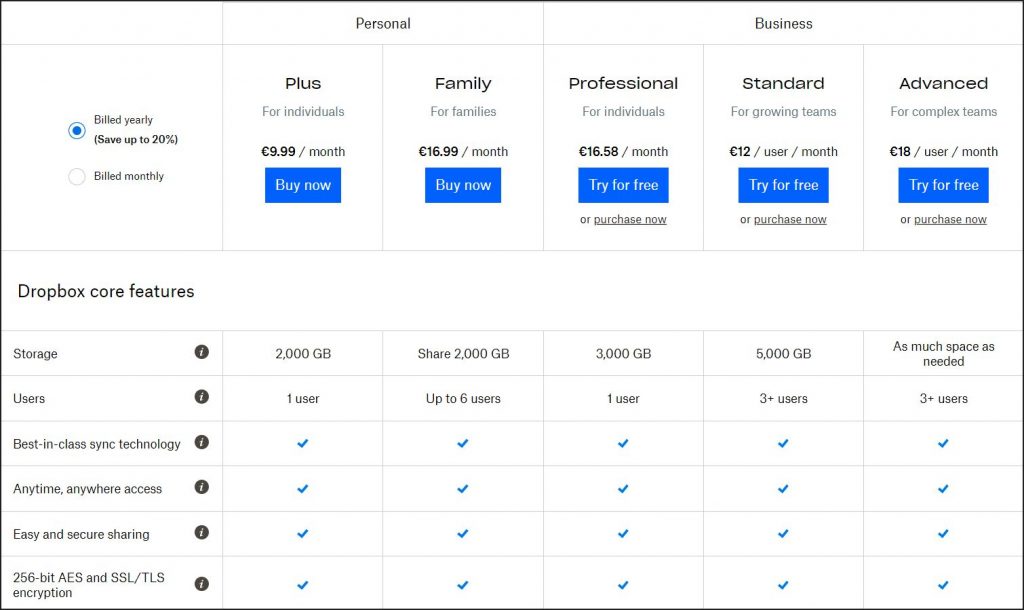Select the Billed yearly radio button
The height and width of the screenshot is (610, 1024).
click(76, 131)
